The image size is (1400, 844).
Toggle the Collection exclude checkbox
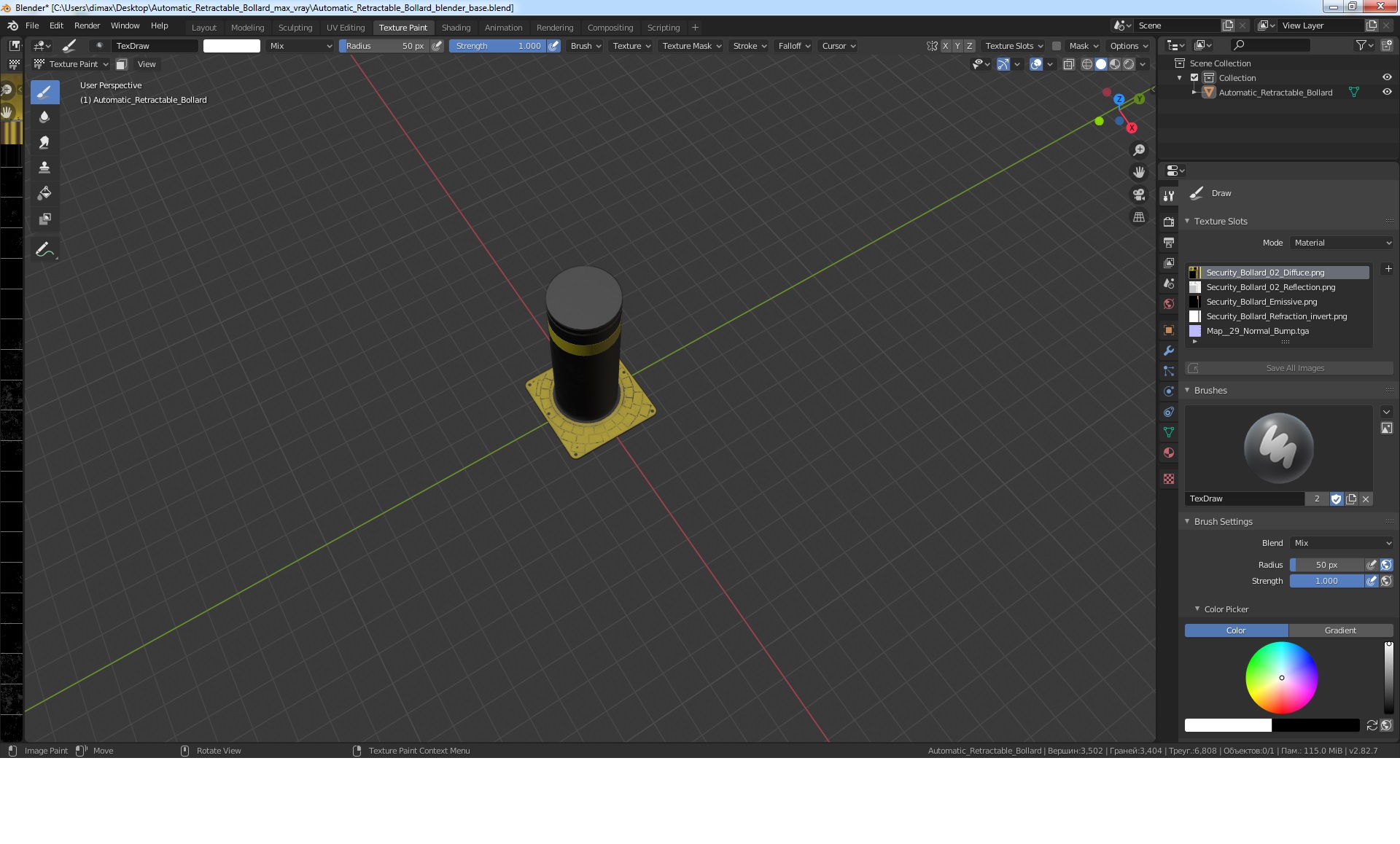coord(1194,77)
